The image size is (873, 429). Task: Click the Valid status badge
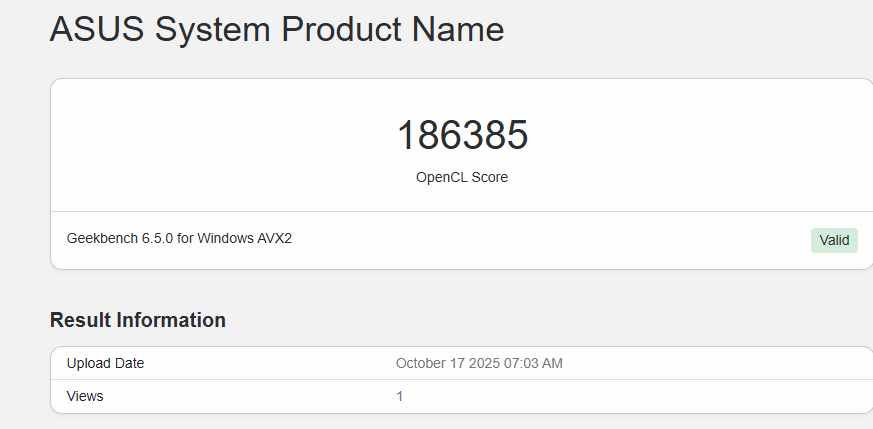pos(834,240)
